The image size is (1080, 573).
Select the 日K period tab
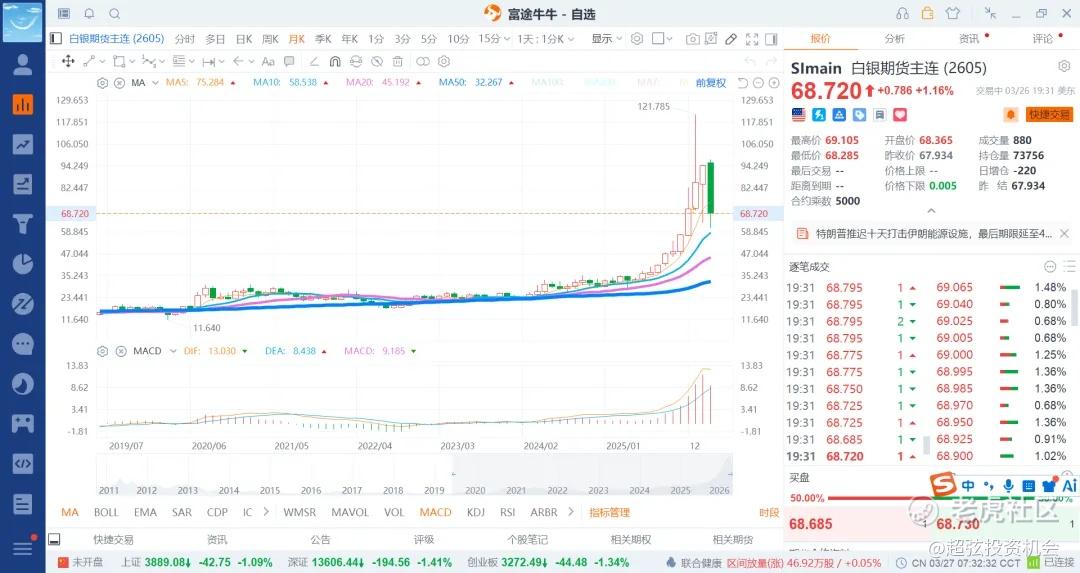point(244,39)
